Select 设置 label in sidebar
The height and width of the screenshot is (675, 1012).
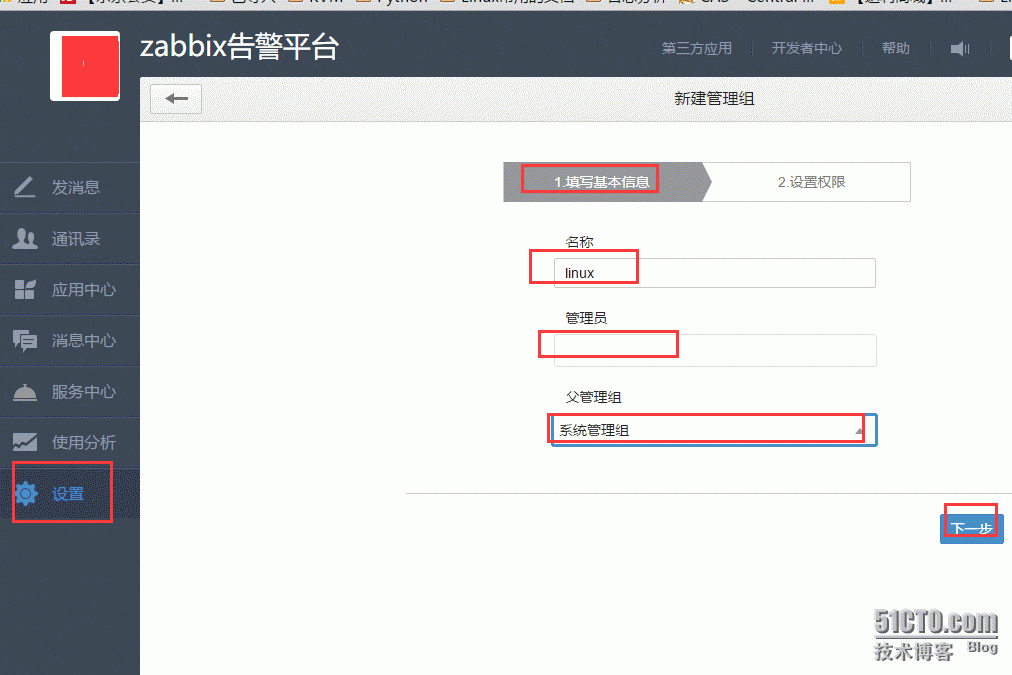pos(68,494)
